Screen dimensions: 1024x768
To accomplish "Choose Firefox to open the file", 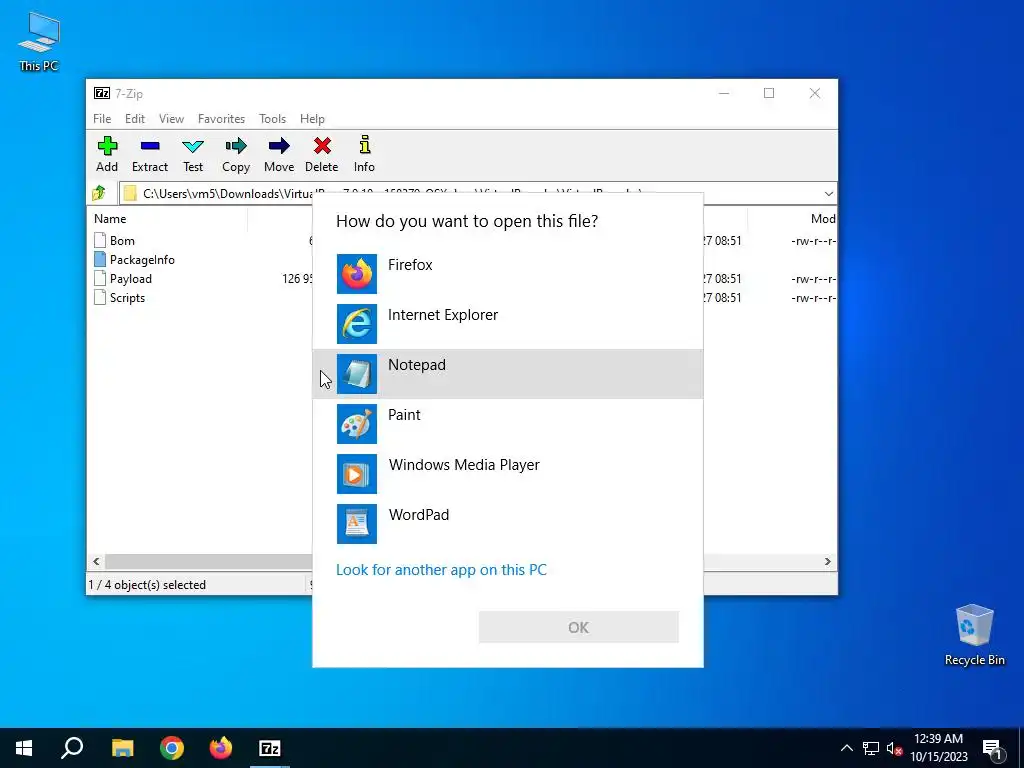I will pos(507,274).
